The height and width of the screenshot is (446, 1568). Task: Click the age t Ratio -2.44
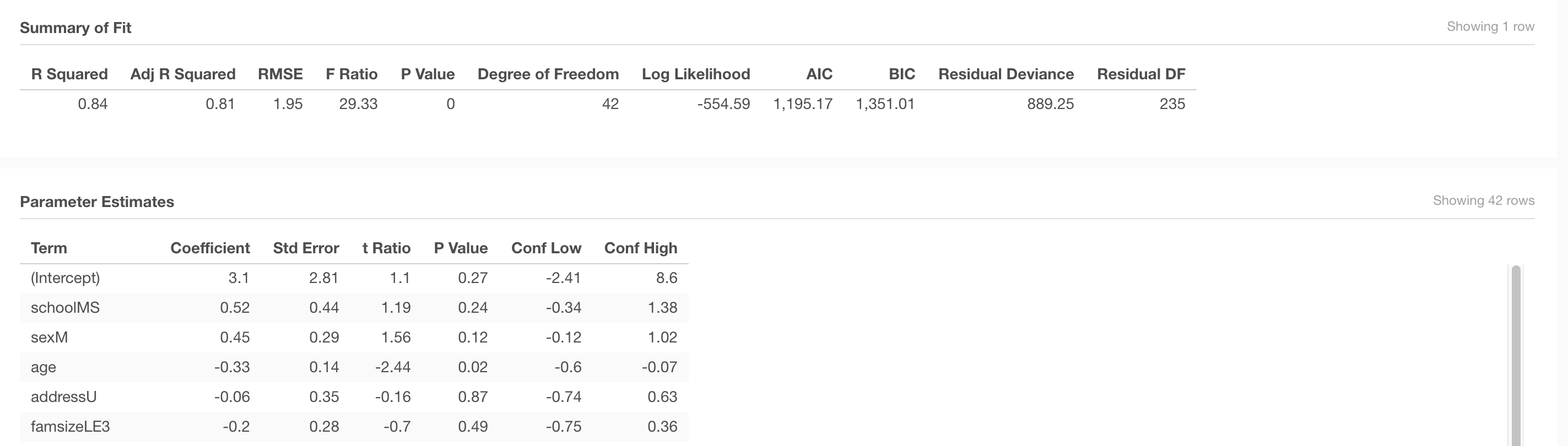(393, 367)
